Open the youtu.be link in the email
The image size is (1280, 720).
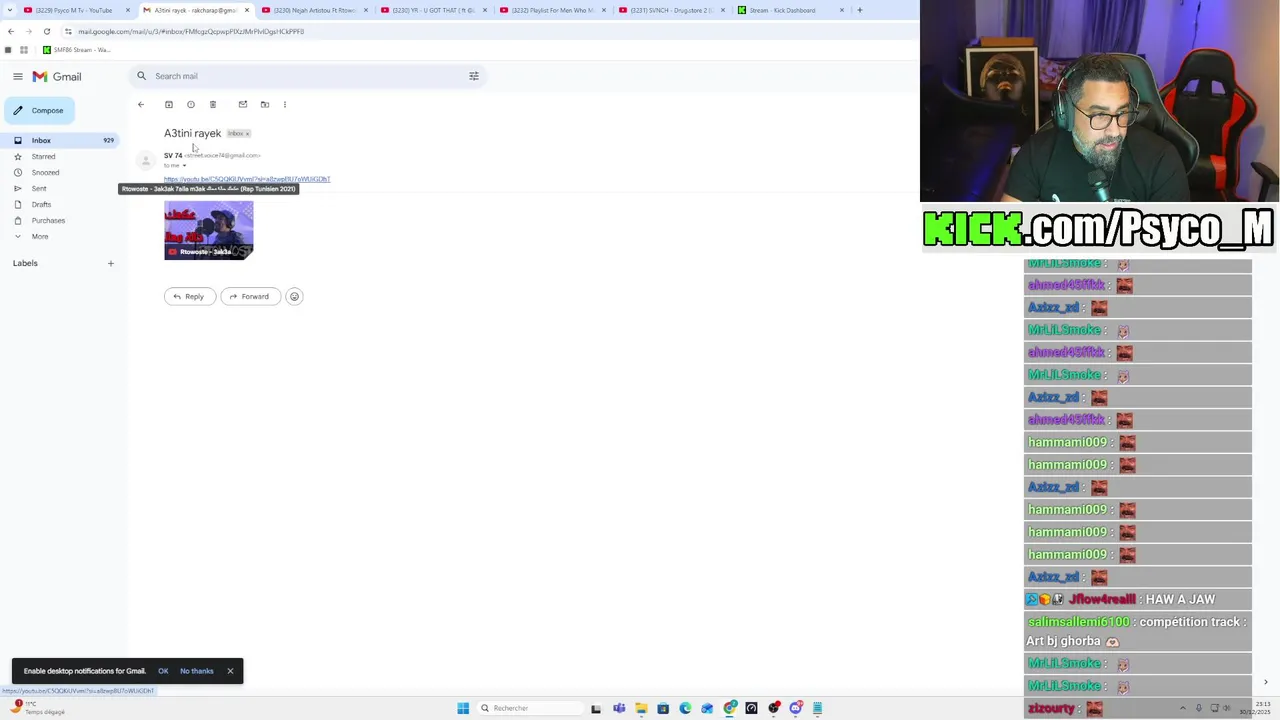coord(247,179)
